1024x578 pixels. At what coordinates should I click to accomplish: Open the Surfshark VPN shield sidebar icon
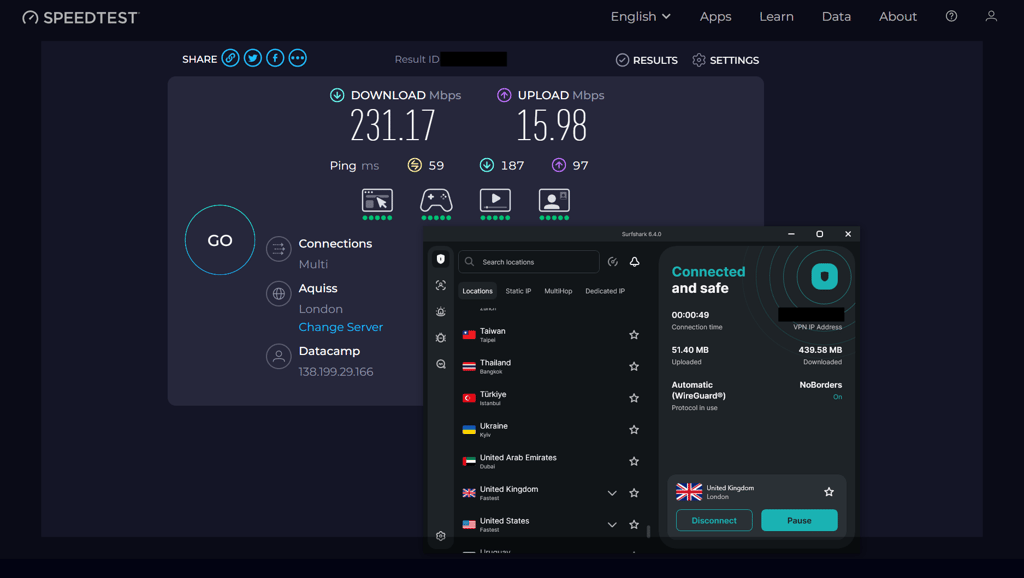[x=441, y=259]
